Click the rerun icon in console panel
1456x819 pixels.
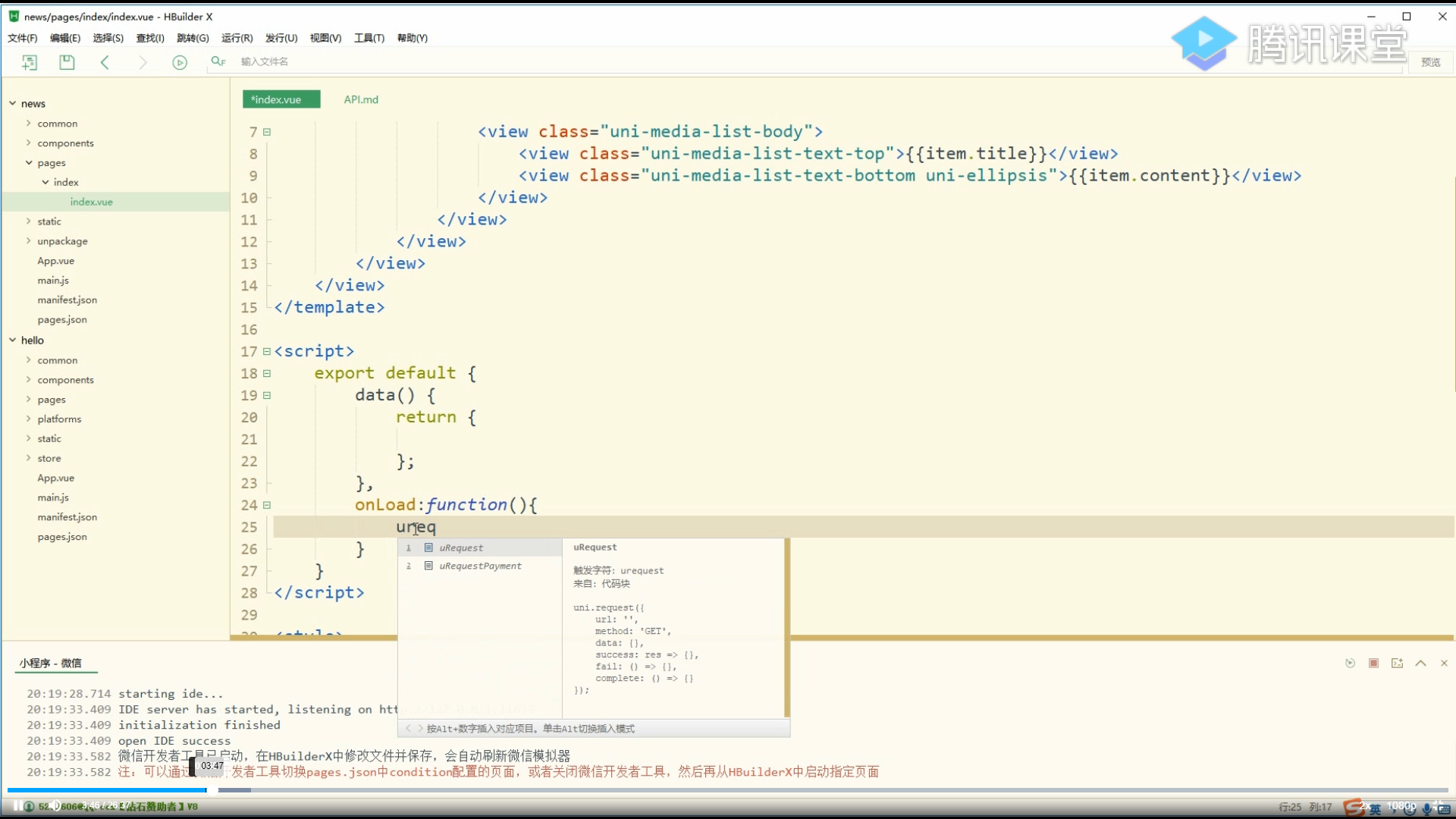(x=1350, y=664)
